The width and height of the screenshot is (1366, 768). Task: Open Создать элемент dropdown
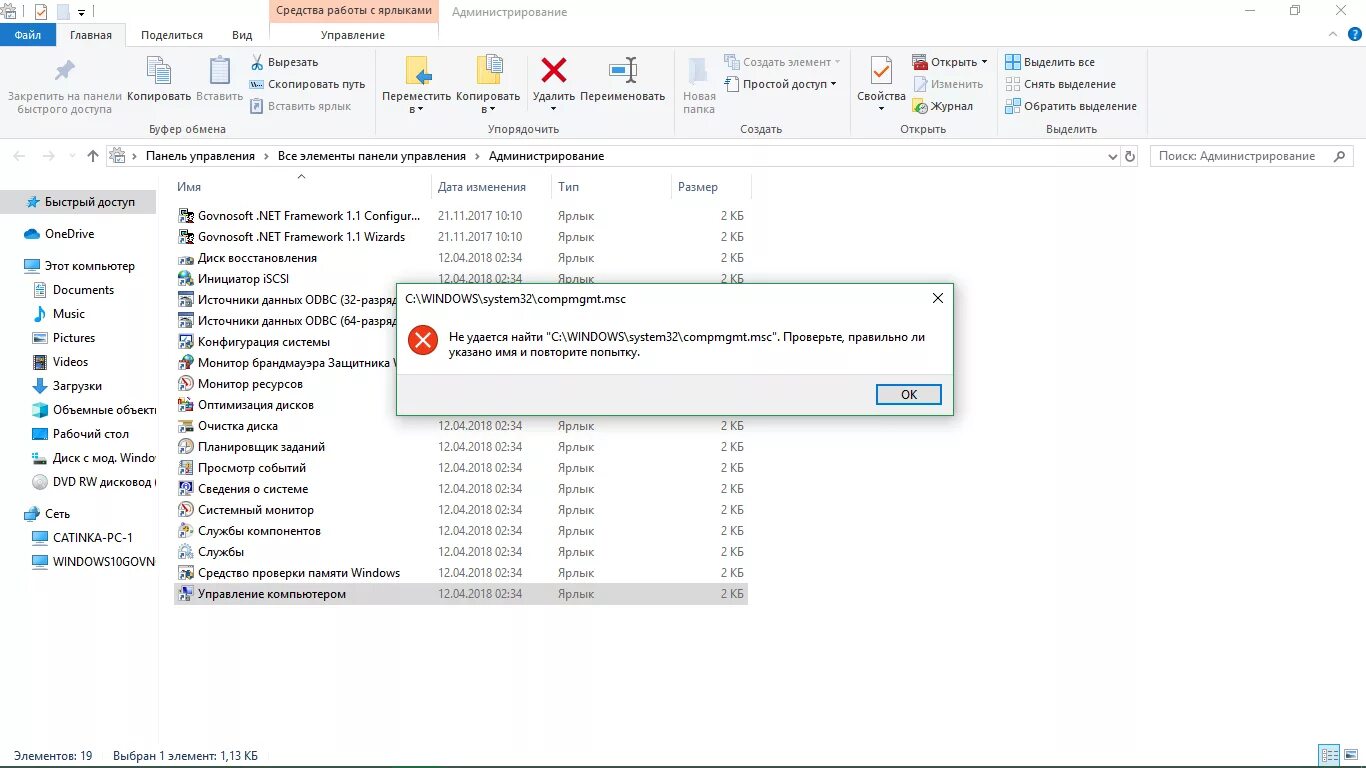point(782,62)
